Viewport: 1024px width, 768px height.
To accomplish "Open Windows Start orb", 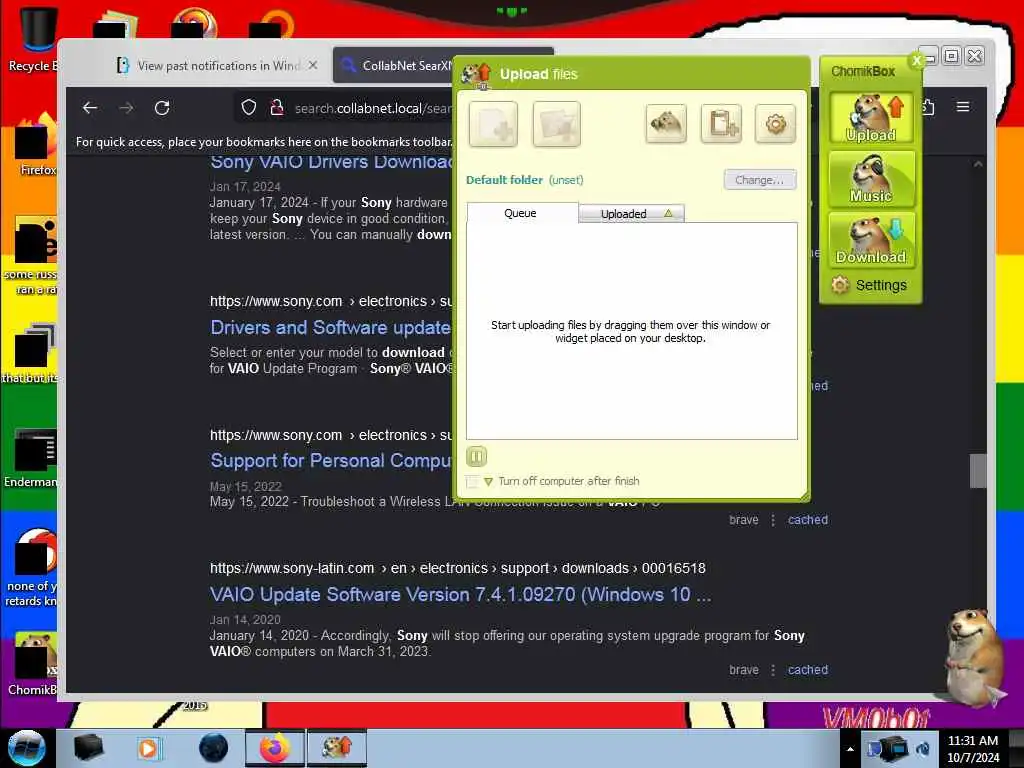I will click(26, 748).
